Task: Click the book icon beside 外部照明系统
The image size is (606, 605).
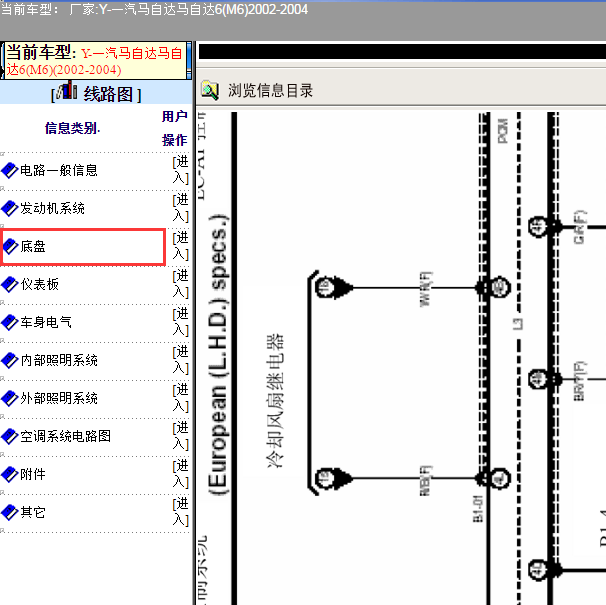Action: coord(10,398)
